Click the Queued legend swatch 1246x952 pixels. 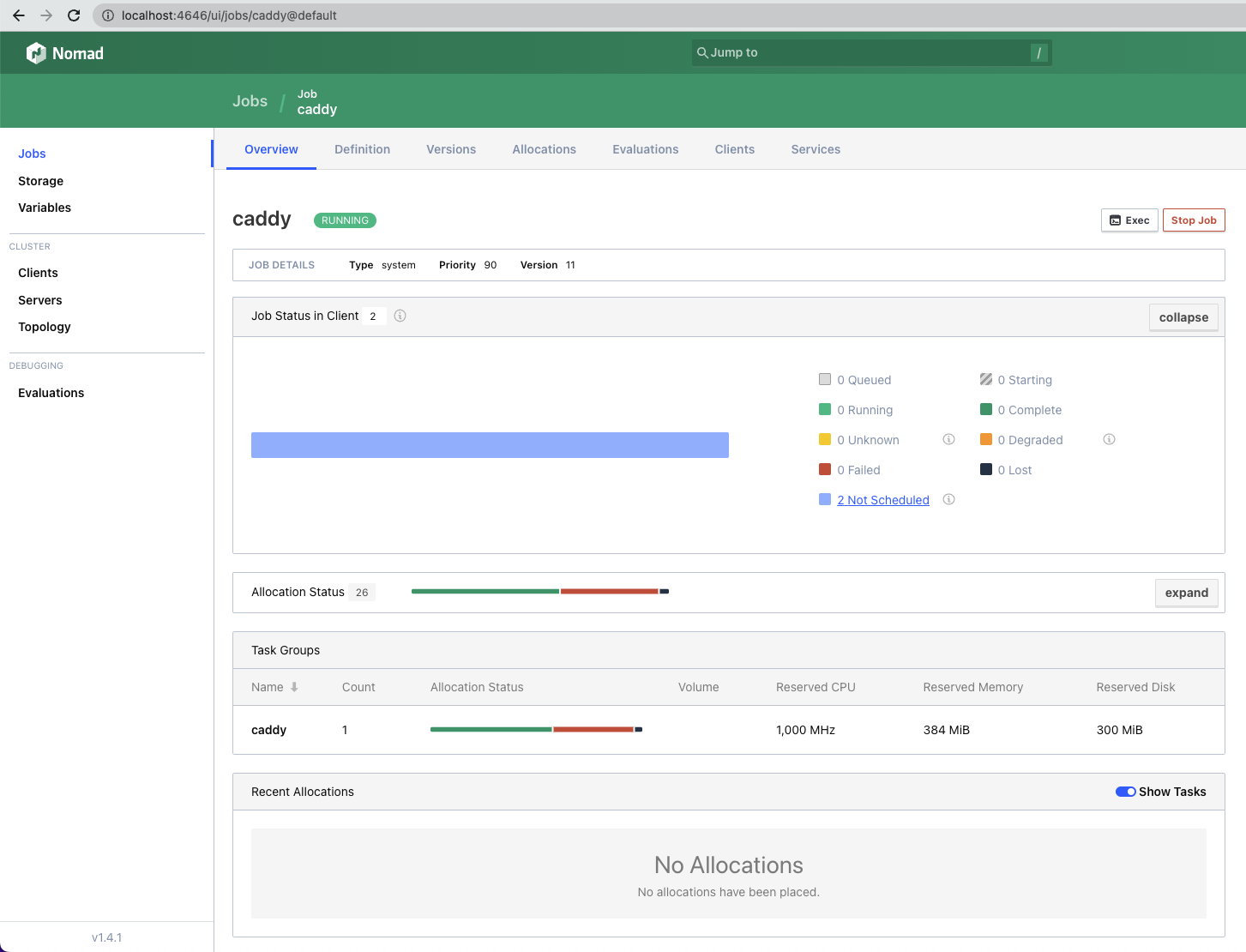pos(825,379)
